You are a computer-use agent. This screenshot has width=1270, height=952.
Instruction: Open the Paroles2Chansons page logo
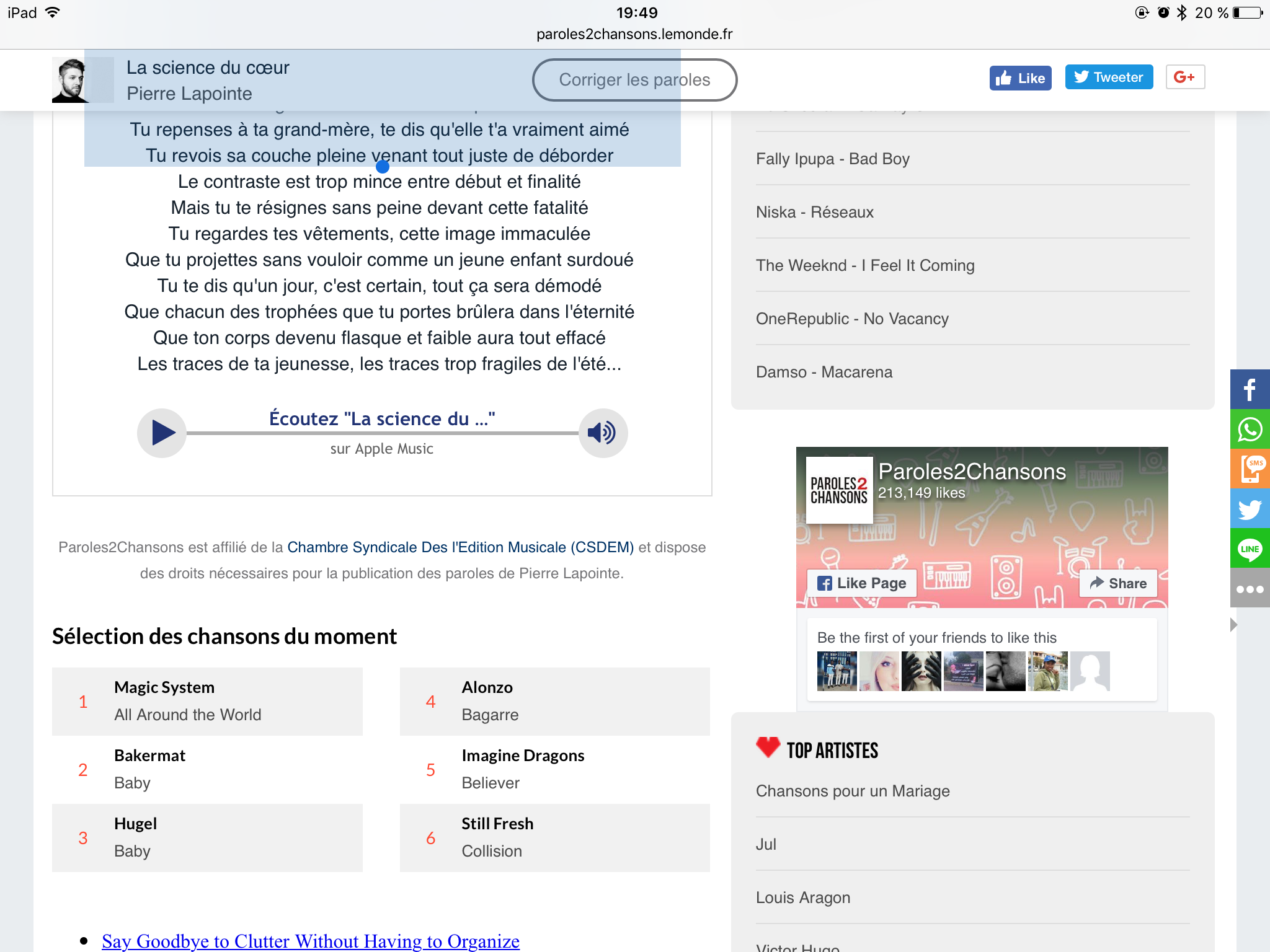click(x=838, y=490)
